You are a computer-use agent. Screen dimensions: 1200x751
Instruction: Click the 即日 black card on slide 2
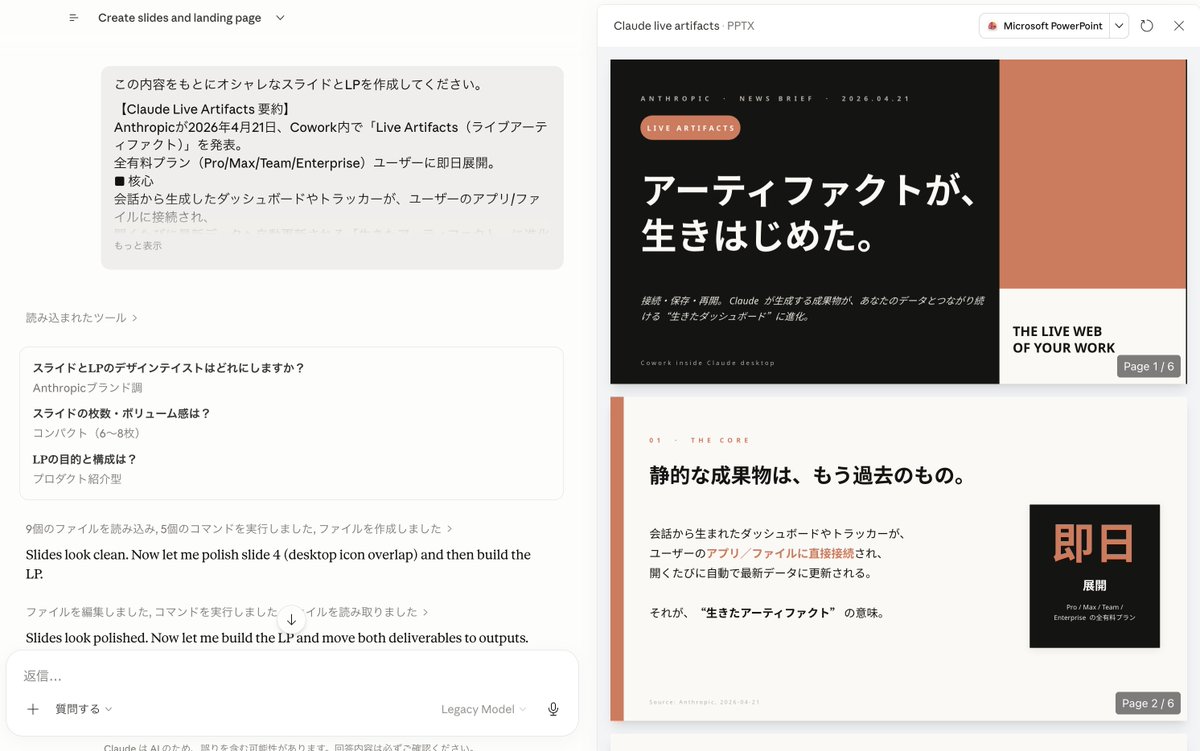pyautogui.click(x=1094, y=575)
